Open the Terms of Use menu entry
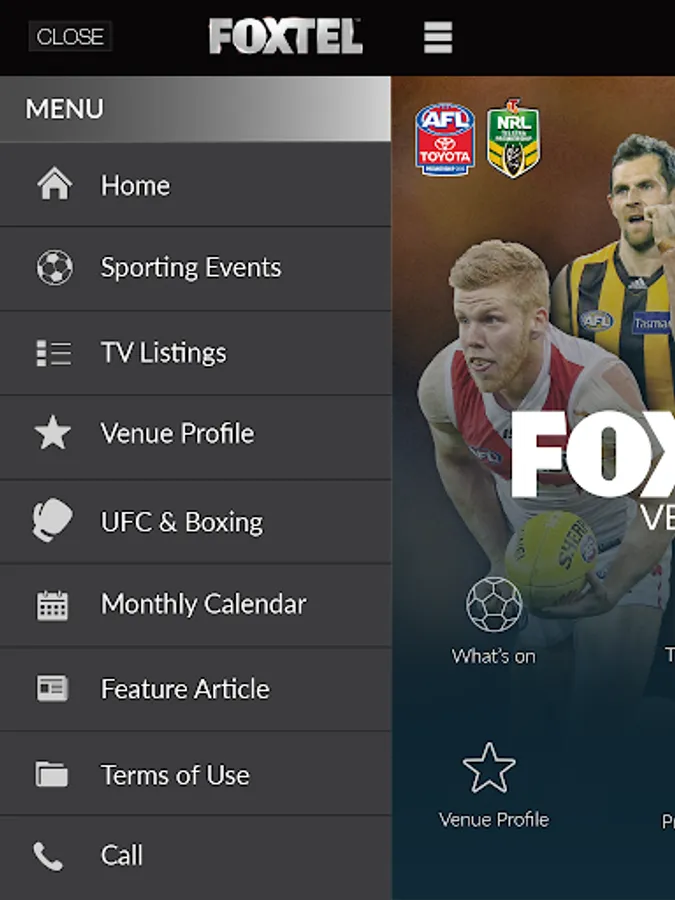675x900 pixels. click(x=195, y=773)
